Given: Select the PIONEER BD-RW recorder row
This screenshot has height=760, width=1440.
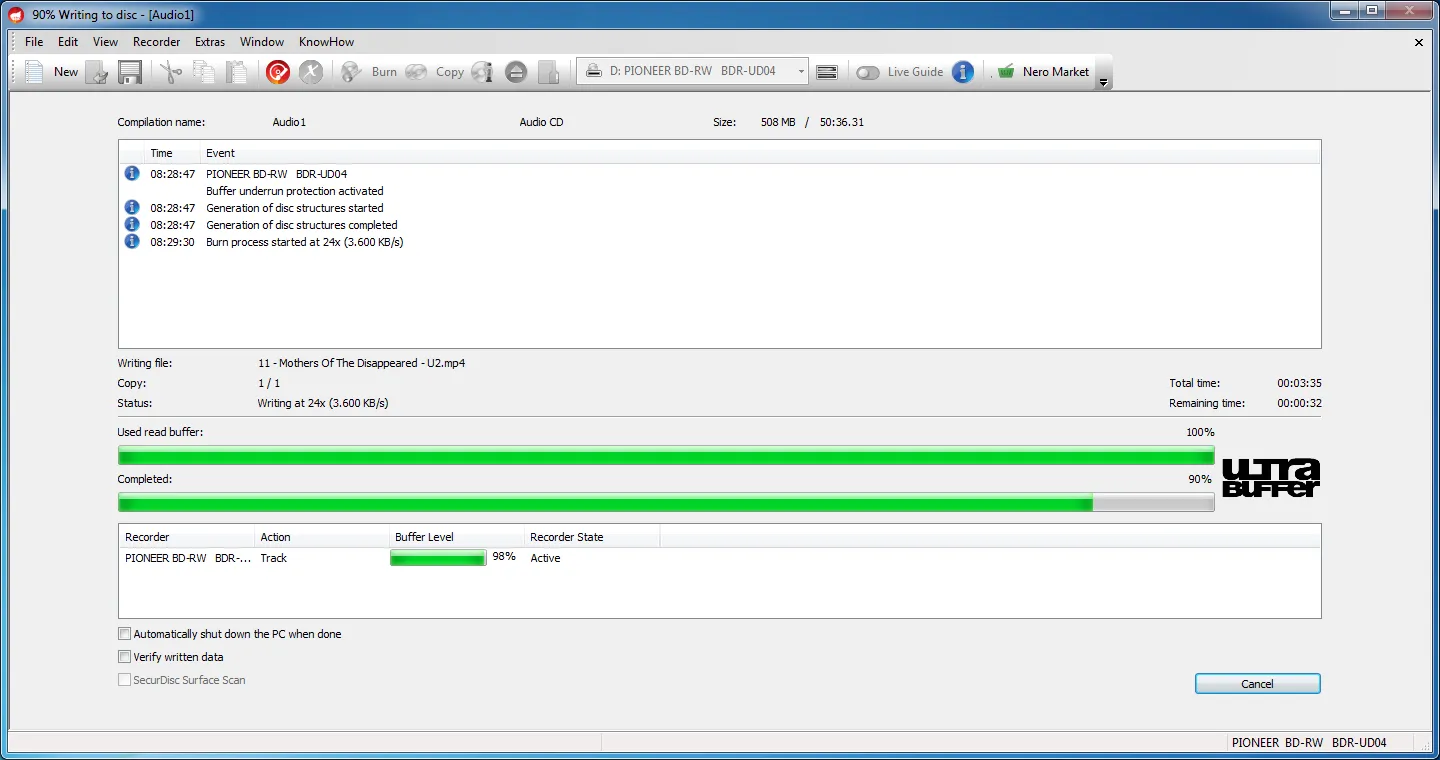Looking at the screenshot, I should point(185,558).
